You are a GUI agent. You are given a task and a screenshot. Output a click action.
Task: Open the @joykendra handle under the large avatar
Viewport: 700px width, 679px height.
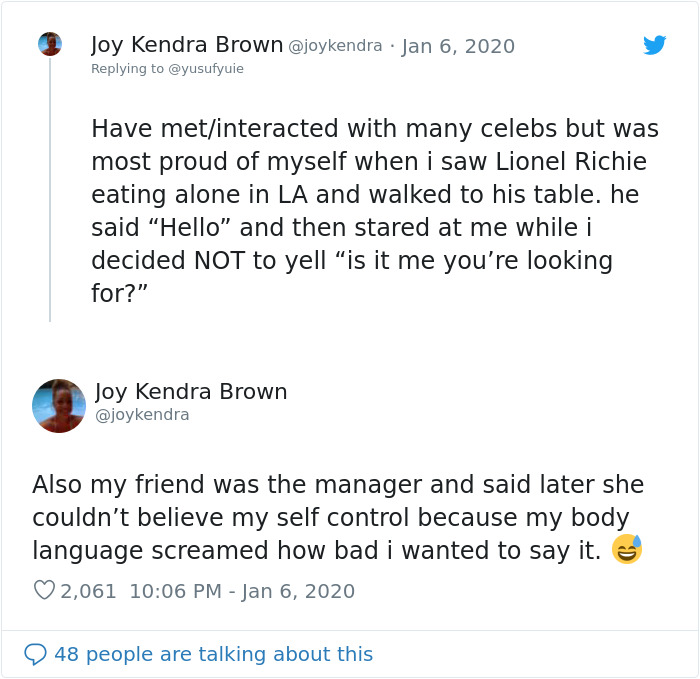point(142,414)
